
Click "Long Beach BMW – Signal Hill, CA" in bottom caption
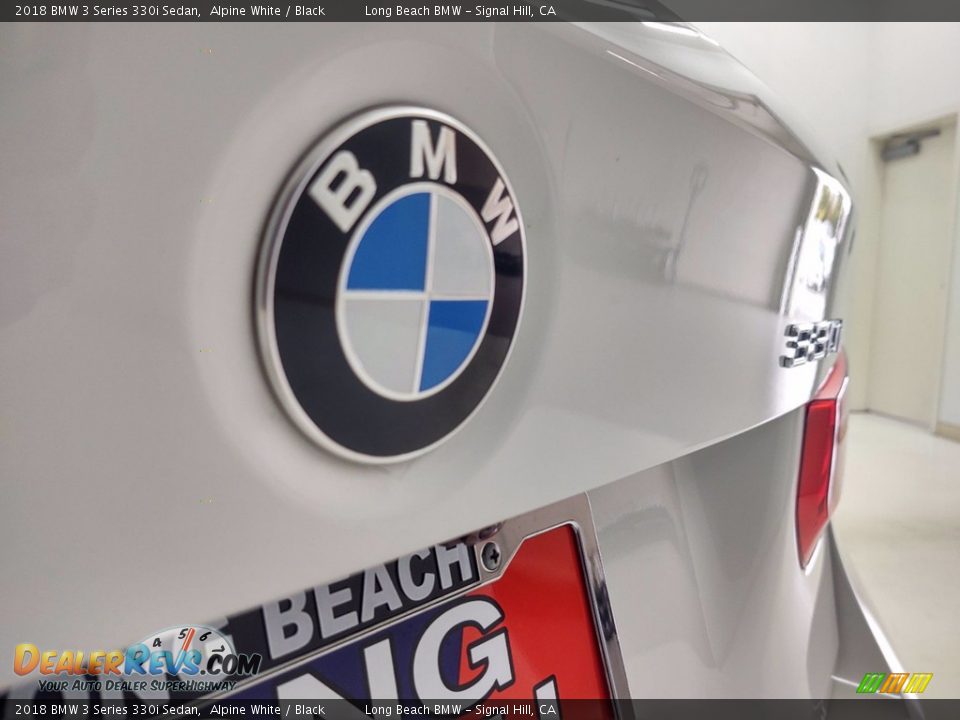click(460, 710)
